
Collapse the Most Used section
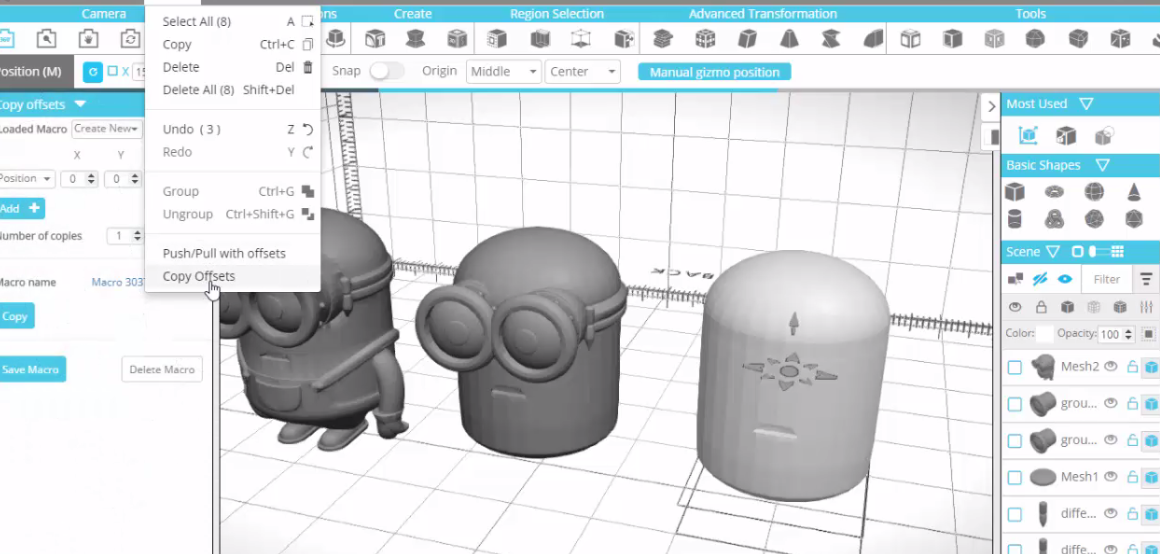click(1086, 104)
